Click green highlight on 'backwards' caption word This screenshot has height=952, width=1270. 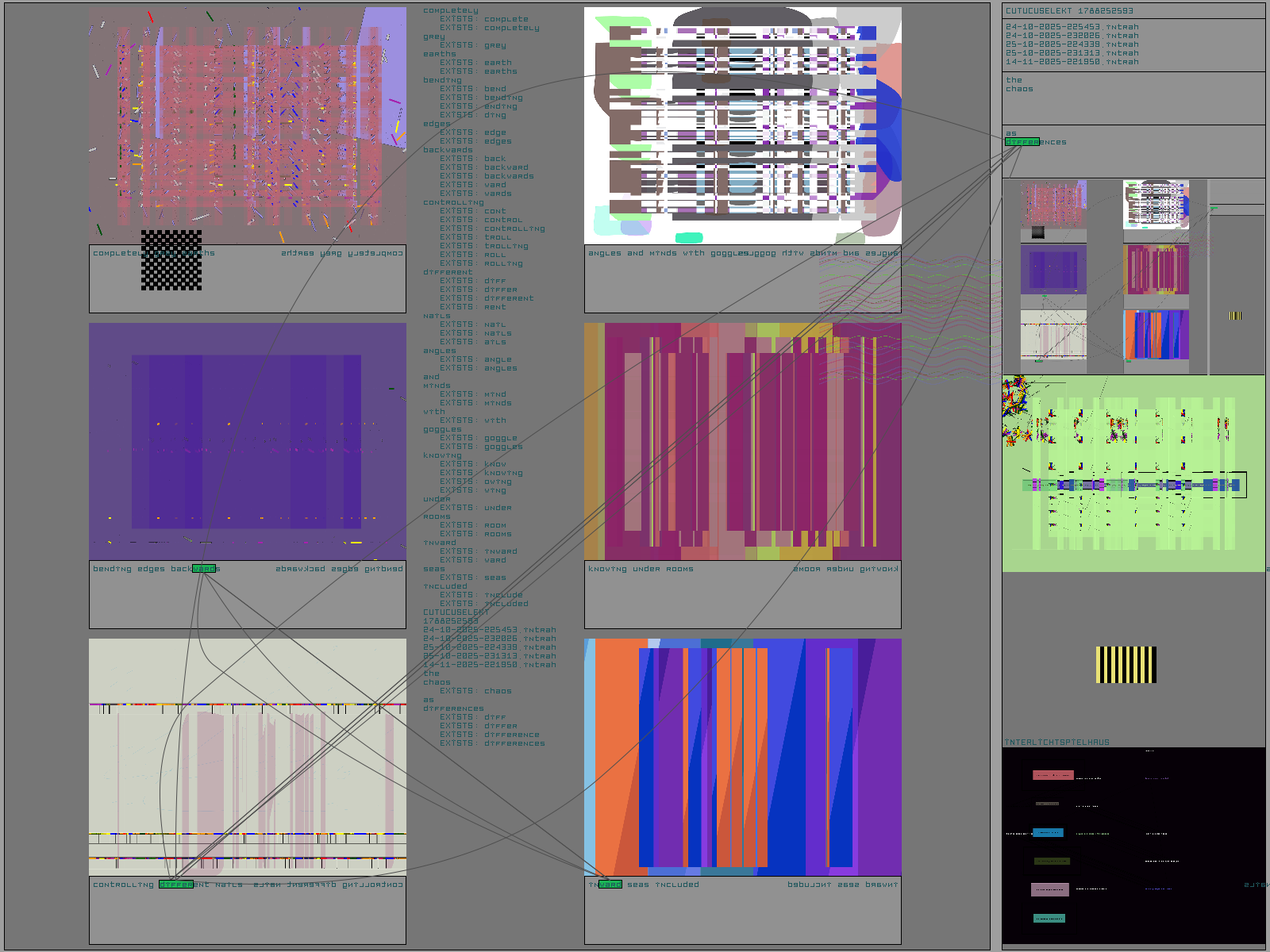204,569
